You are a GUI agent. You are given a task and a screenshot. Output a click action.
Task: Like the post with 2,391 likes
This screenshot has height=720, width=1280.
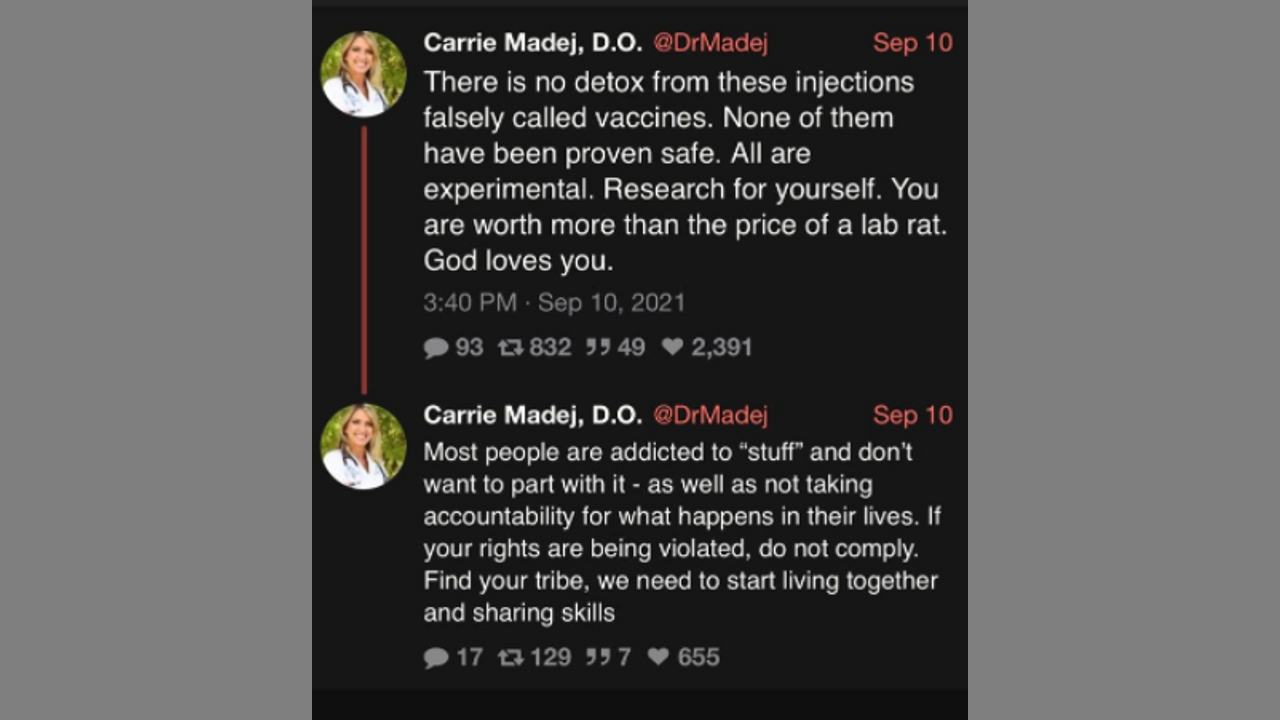coord(673,347)
